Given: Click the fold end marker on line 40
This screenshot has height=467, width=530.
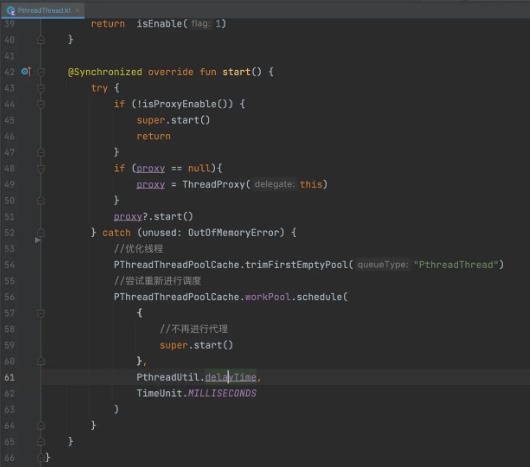Looking at the screenshot, I should (x=41, y=40).
